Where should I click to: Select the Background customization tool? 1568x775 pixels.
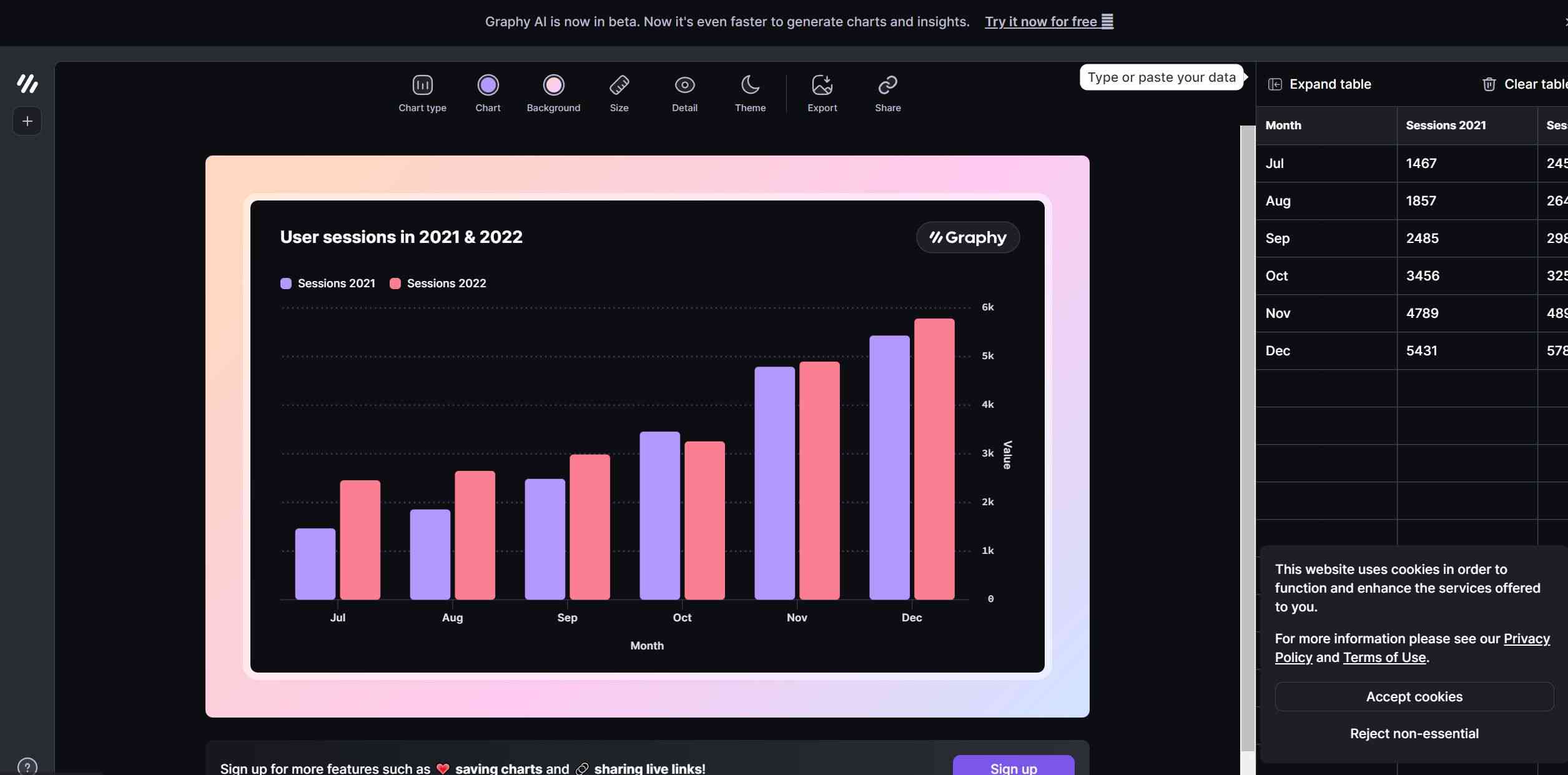pyautogui.click(x=553, y=91)
